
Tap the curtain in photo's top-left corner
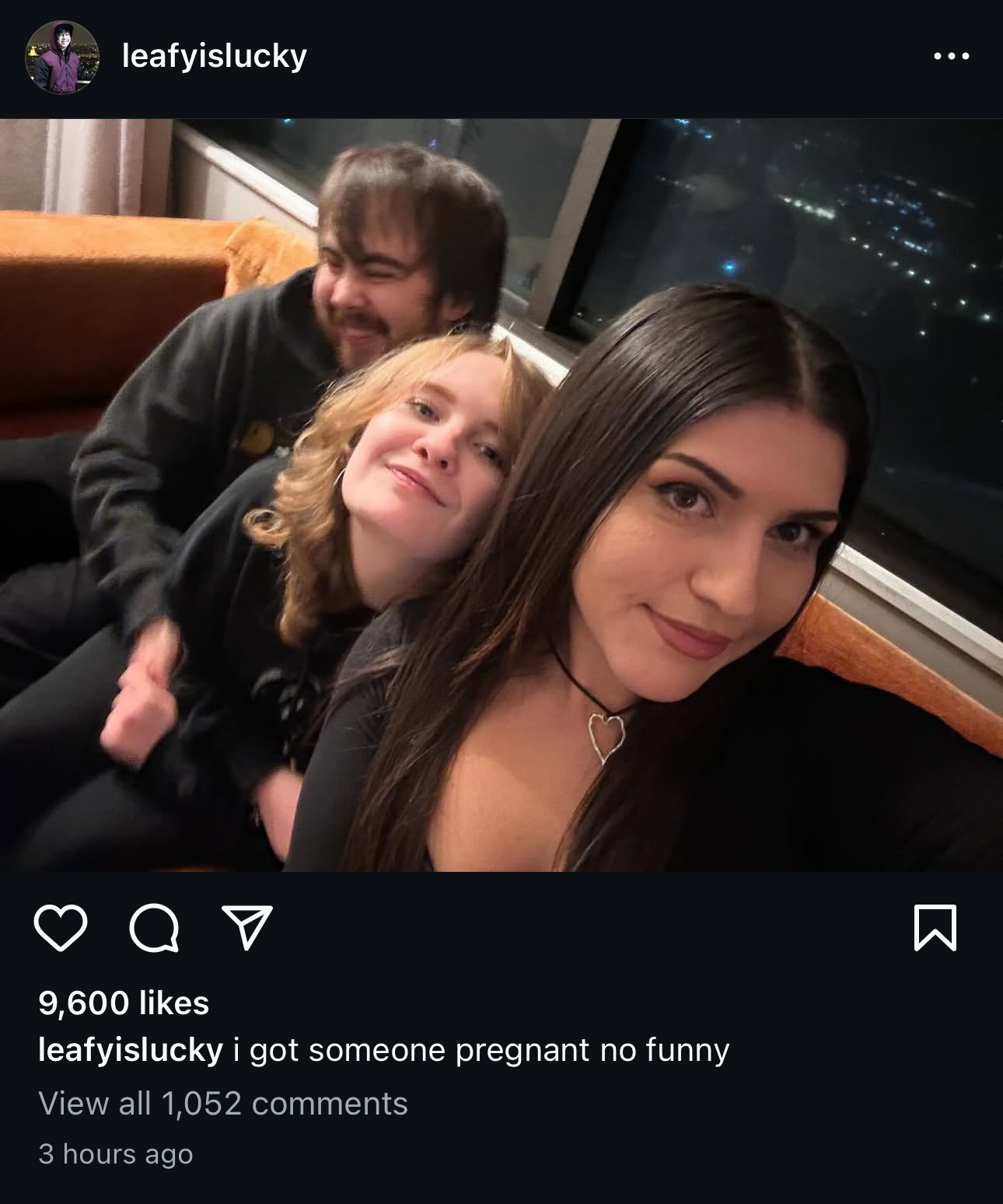(x=93, y=166)
